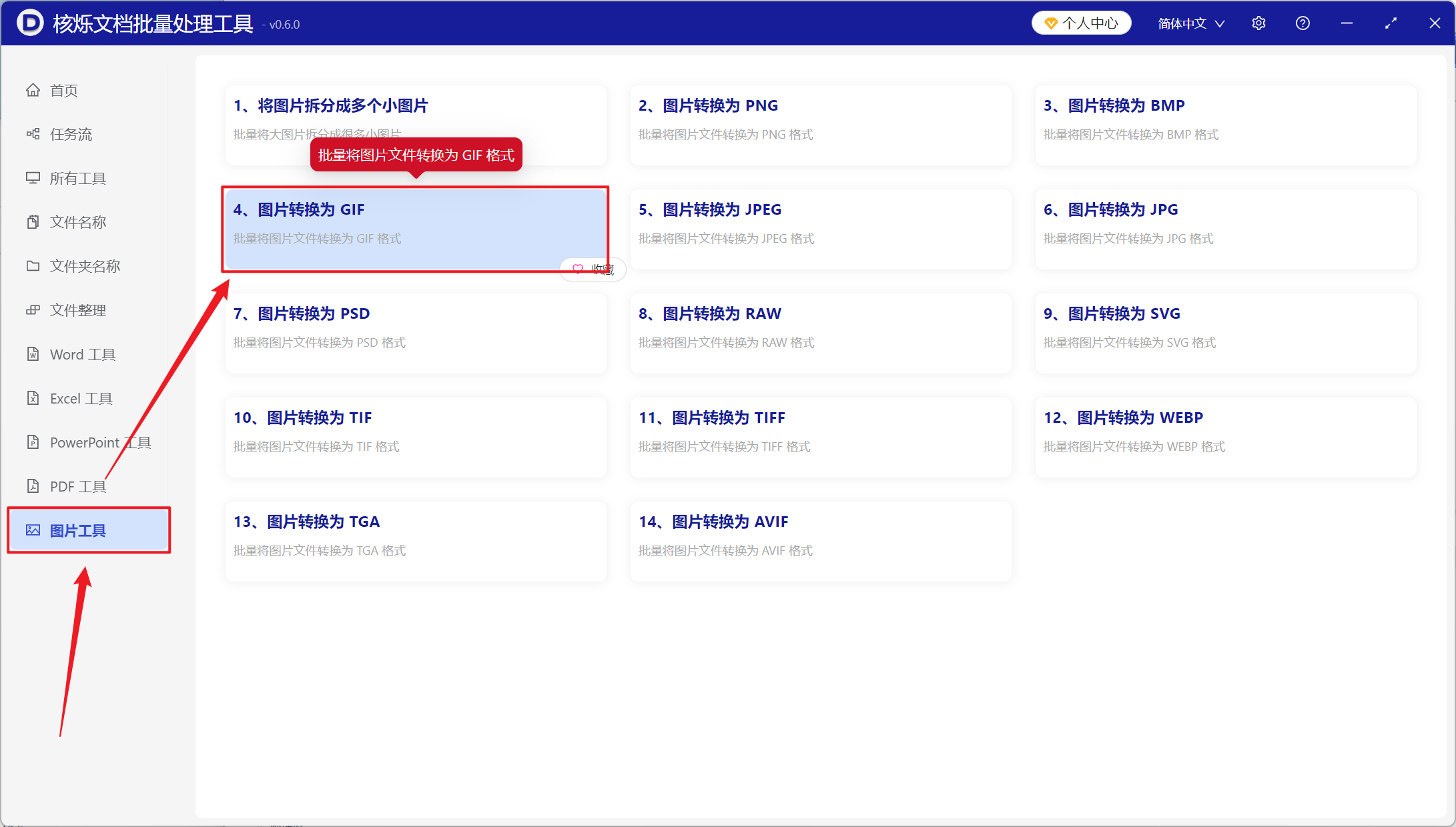The height and width of the screenshot is (827, 1456).
Task: Click the 任务流 workflow icon
Action: [33, 134]
